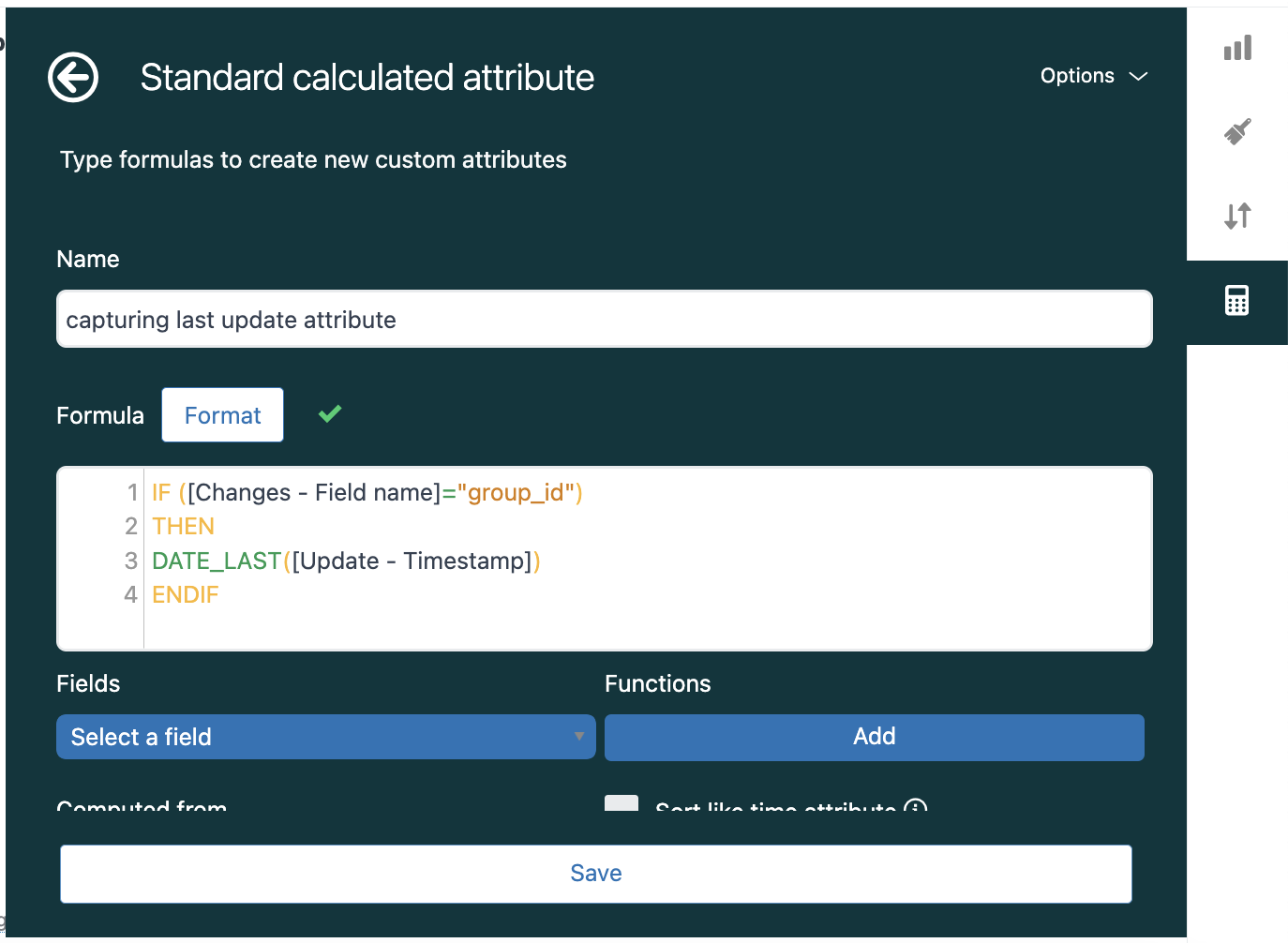Open the Select a field dropdown
Viewport: 1288px width, 943px height.
point(325,737)
